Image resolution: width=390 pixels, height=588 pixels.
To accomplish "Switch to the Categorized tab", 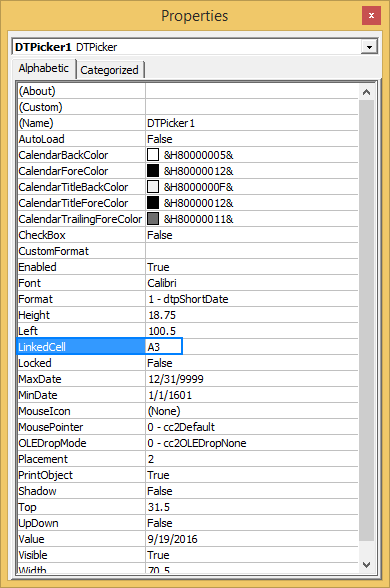I will coord(110,70).
